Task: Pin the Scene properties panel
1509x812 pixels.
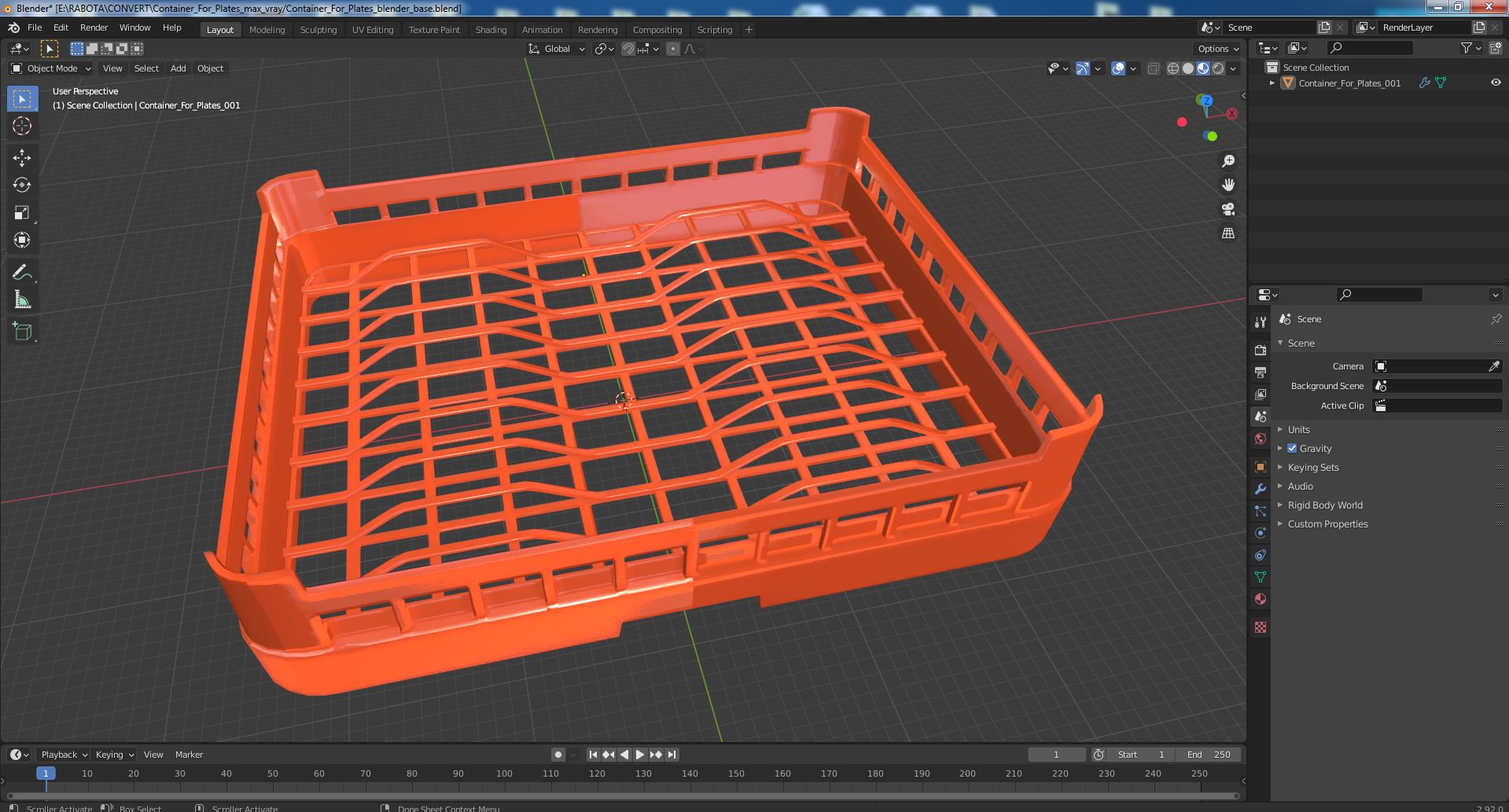Action: pyautogui.click(x=1496, y=319)
